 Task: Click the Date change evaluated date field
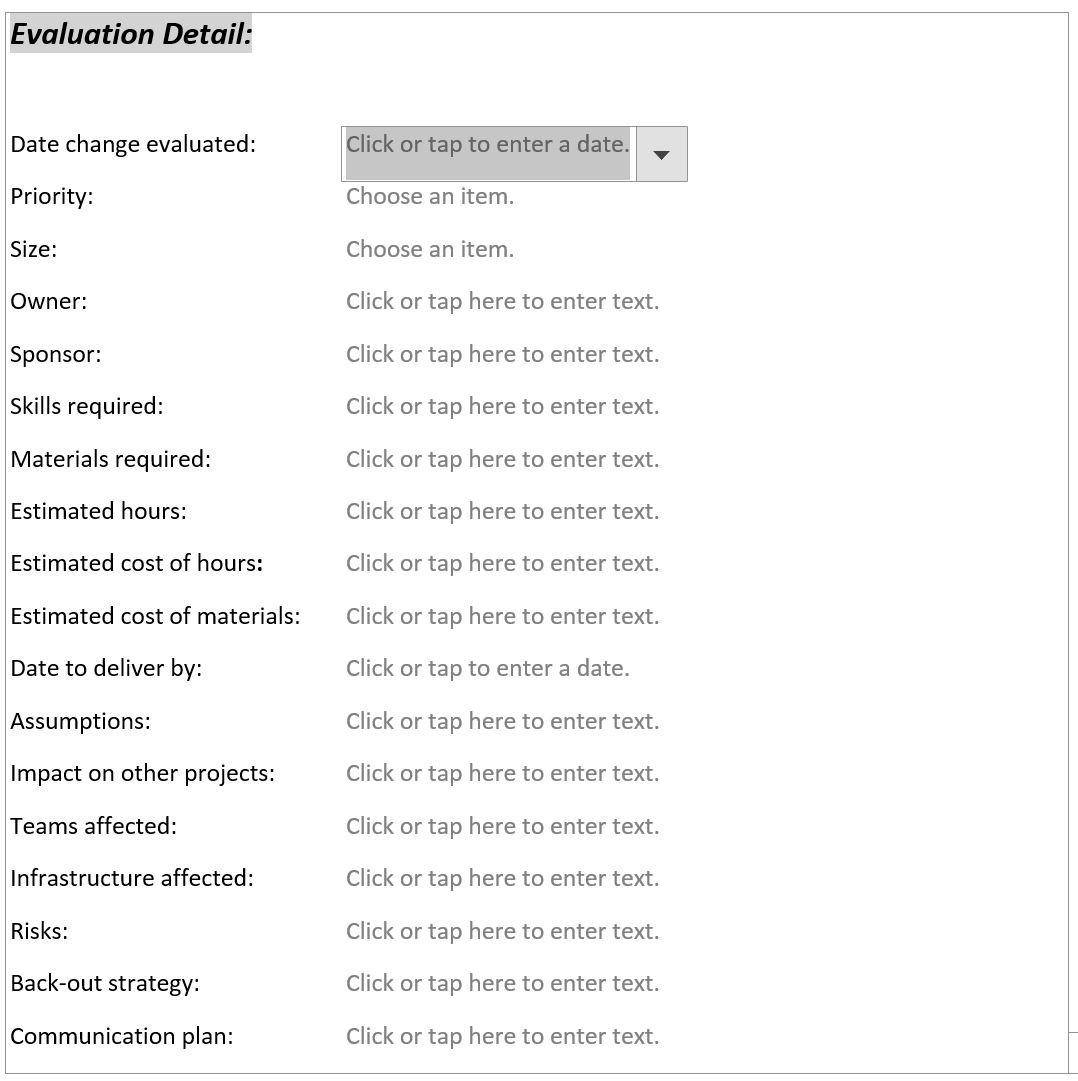pos(488,145)
